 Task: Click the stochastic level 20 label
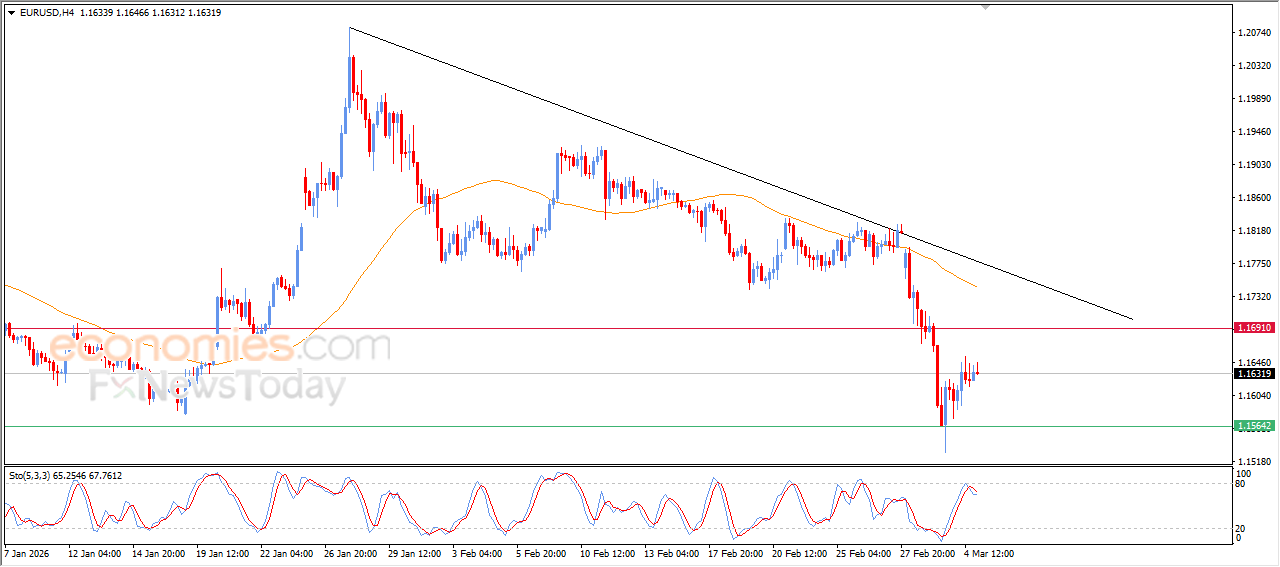[x=1241, y=528]
